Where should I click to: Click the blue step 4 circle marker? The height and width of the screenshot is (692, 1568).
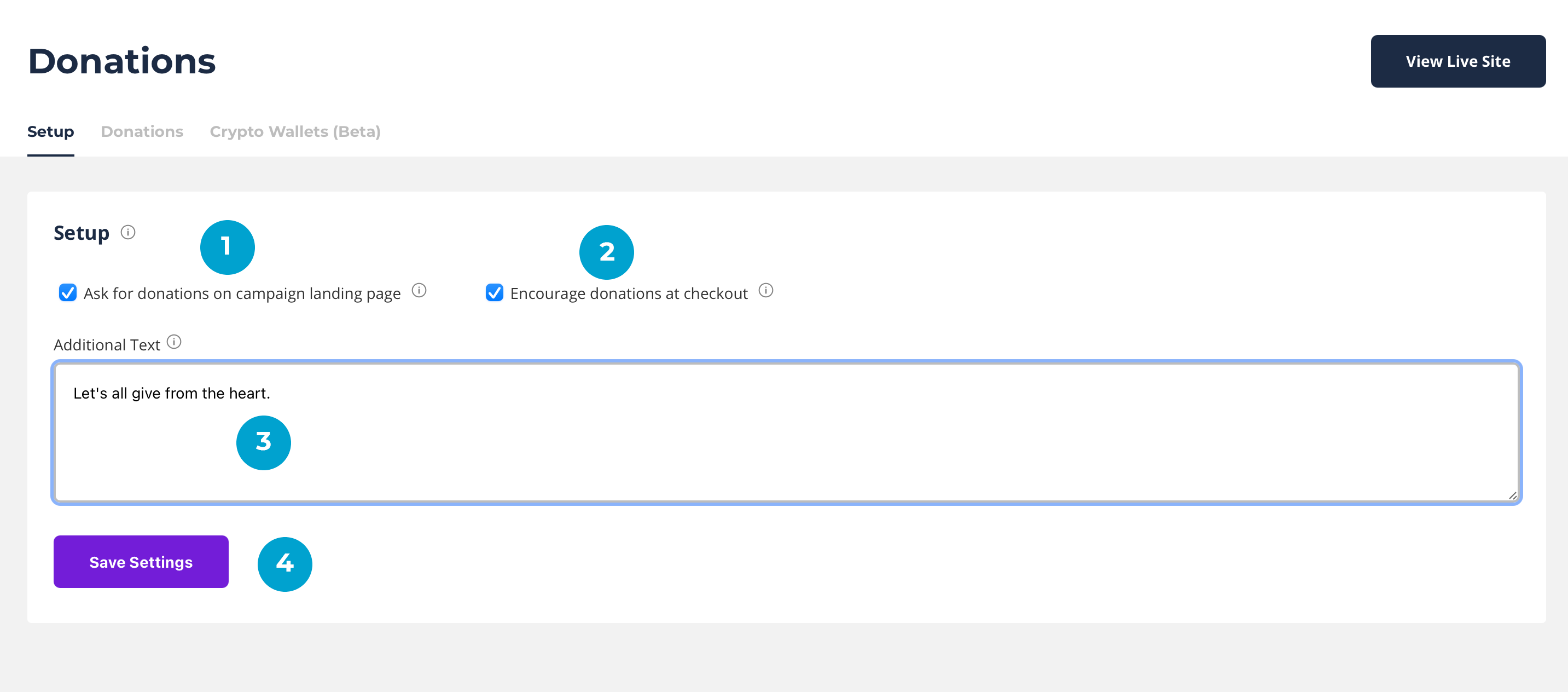tap(284, 563)
